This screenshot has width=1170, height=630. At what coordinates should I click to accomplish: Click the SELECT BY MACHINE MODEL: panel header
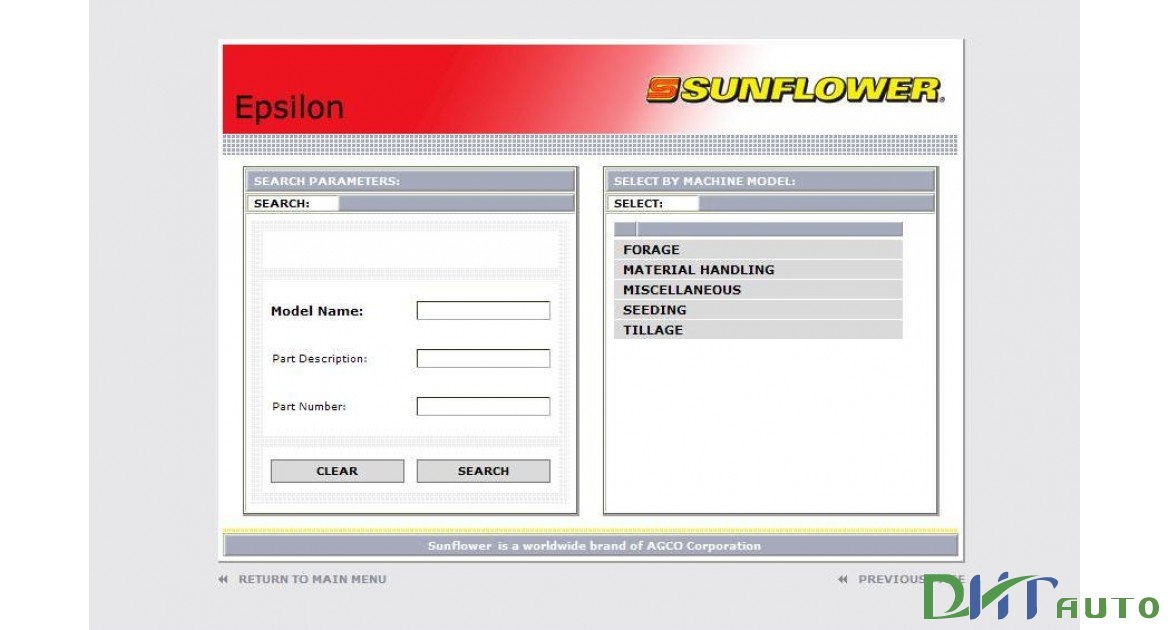coord(770,181)
